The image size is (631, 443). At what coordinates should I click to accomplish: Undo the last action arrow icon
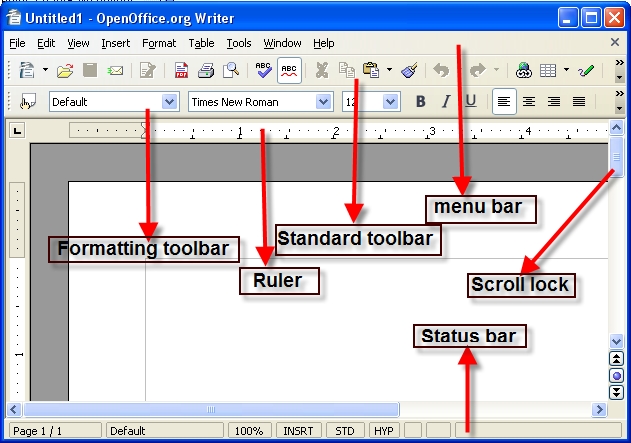click(441, 70)
